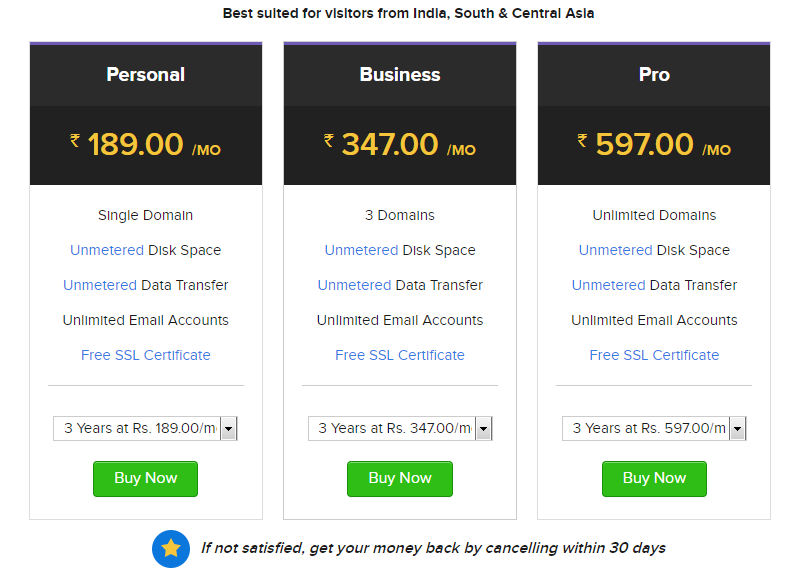Click the Business plan 347.00 price
Screen dimensions: 808x581
coord(390,144)
